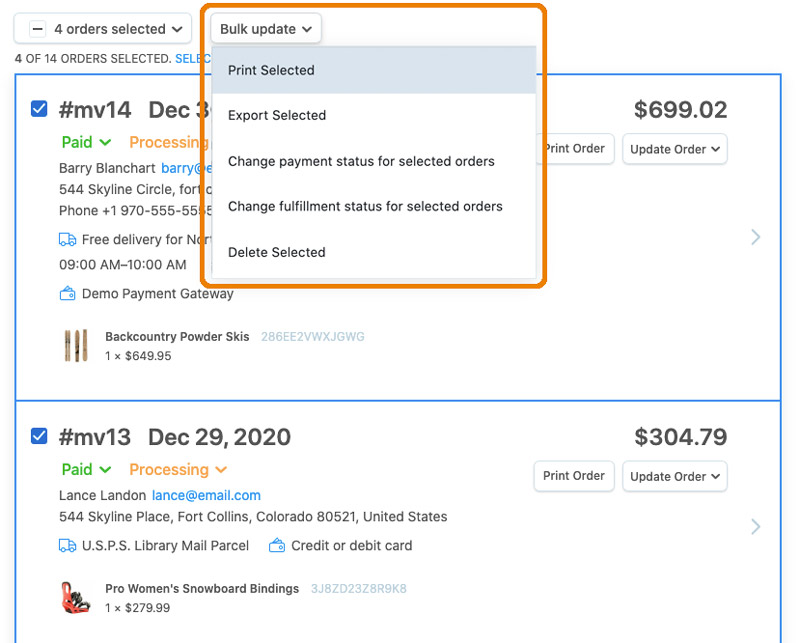Click the delivery truck icon on order #mv14

click(68, 240)
